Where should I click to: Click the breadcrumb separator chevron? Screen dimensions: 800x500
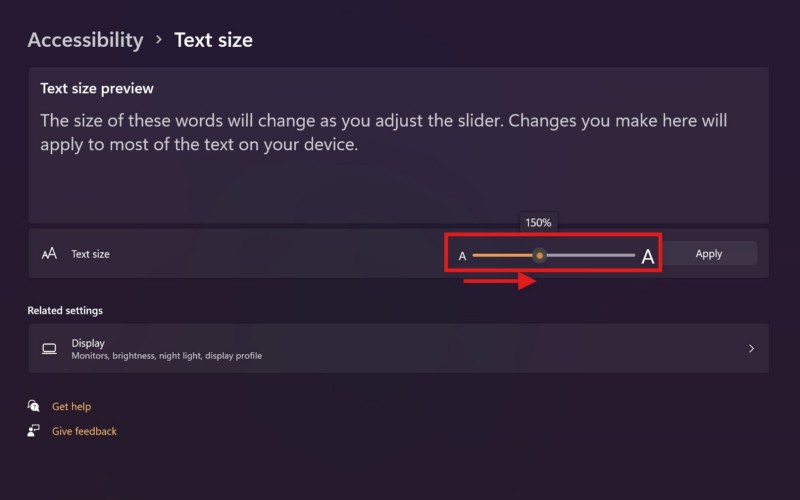(159, 41)
